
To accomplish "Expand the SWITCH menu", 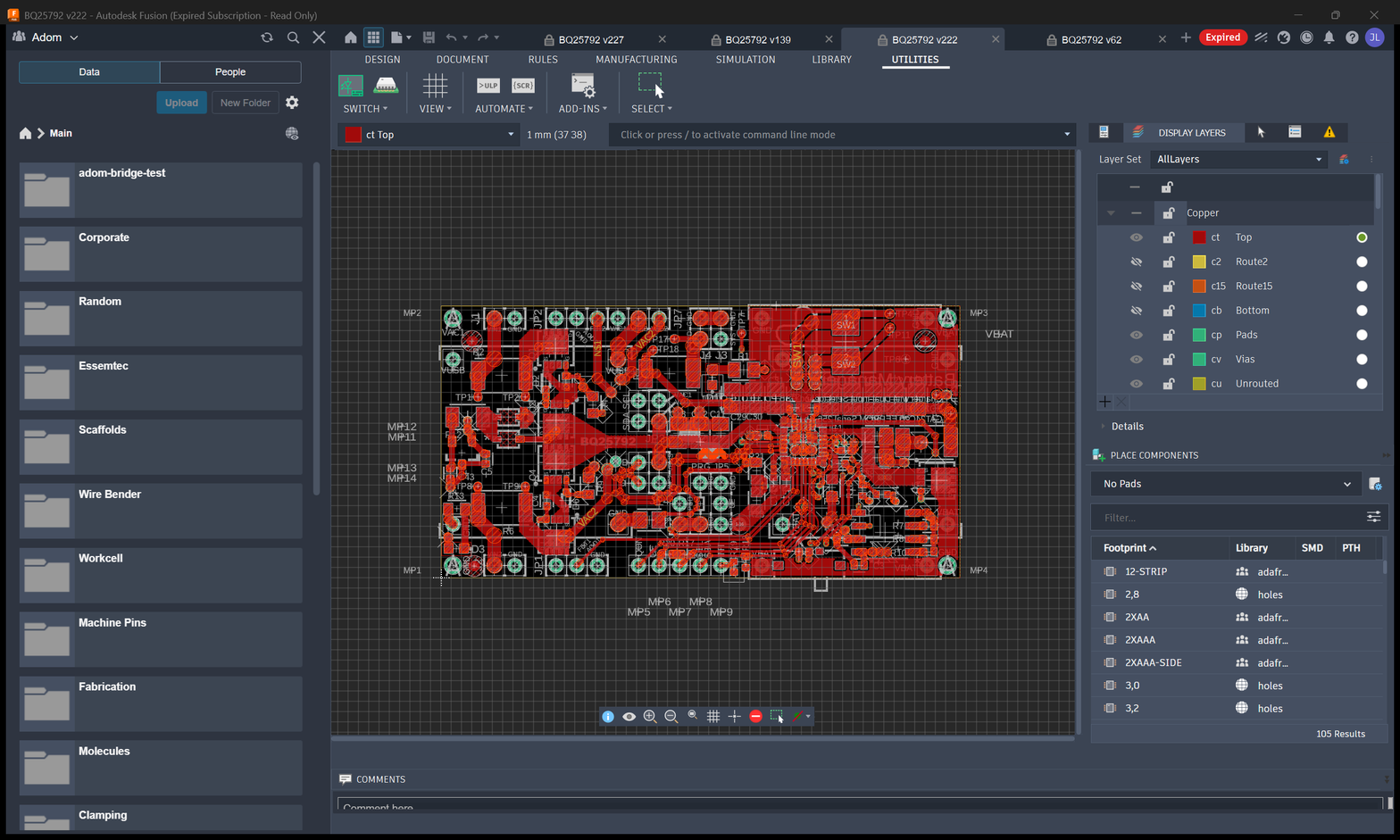I will coord(365,109).
